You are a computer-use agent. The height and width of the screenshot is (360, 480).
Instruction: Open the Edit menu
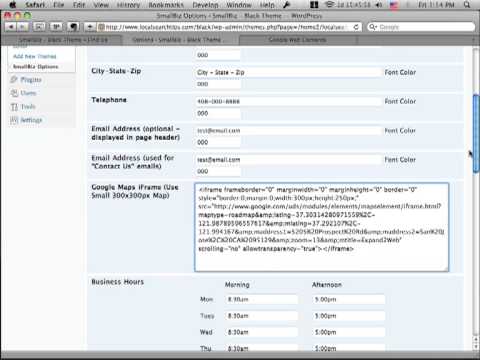pos(79,5)
